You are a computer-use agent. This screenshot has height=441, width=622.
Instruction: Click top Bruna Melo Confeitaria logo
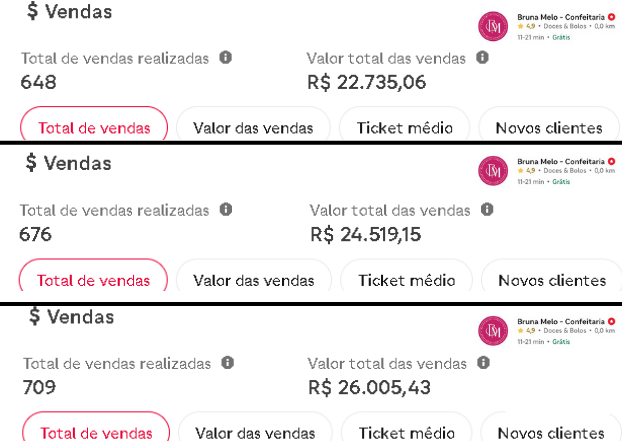[493, 26]
